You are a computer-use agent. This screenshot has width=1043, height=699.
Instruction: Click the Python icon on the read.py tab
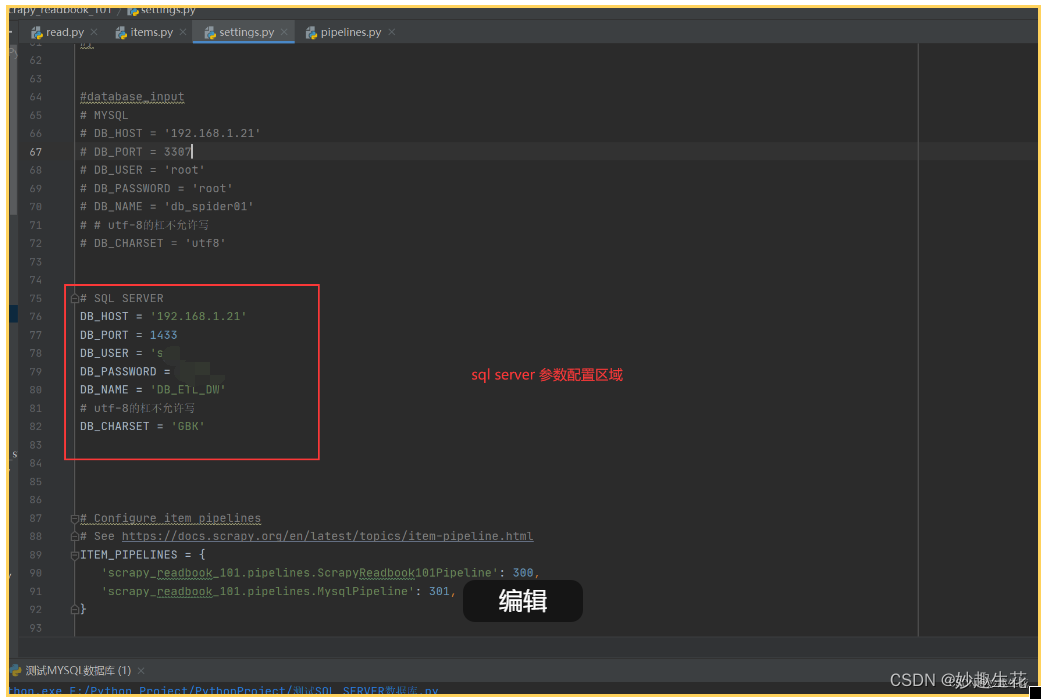point(35,31)
